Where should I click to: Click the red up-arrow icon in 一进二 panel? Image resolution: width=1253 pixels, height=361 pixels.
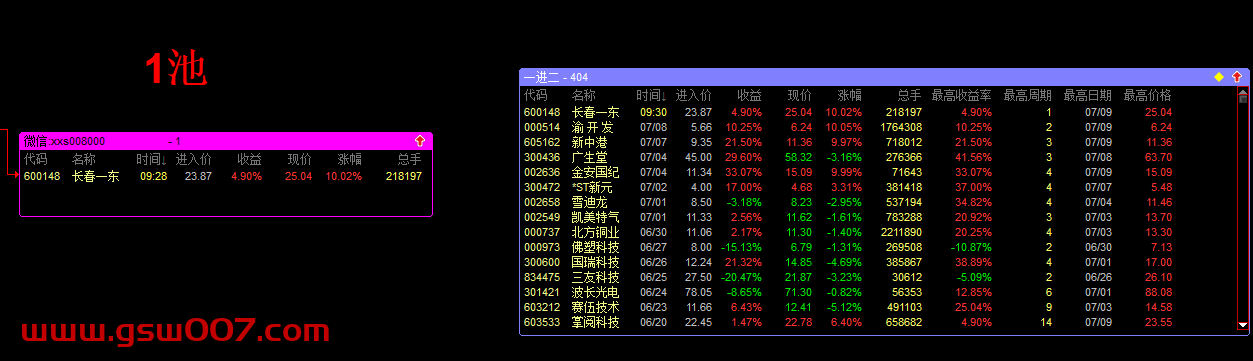[1237, 77]
